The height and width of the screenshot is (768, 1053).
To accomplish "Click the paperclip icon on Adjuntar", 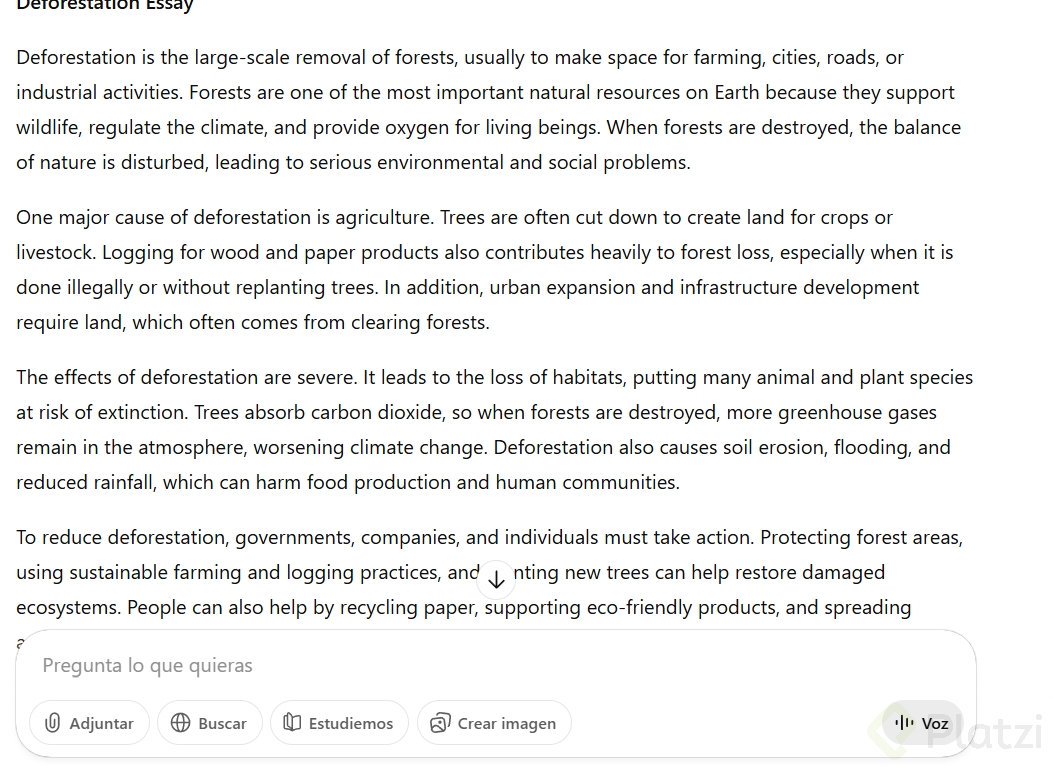I will pos(53,723).
